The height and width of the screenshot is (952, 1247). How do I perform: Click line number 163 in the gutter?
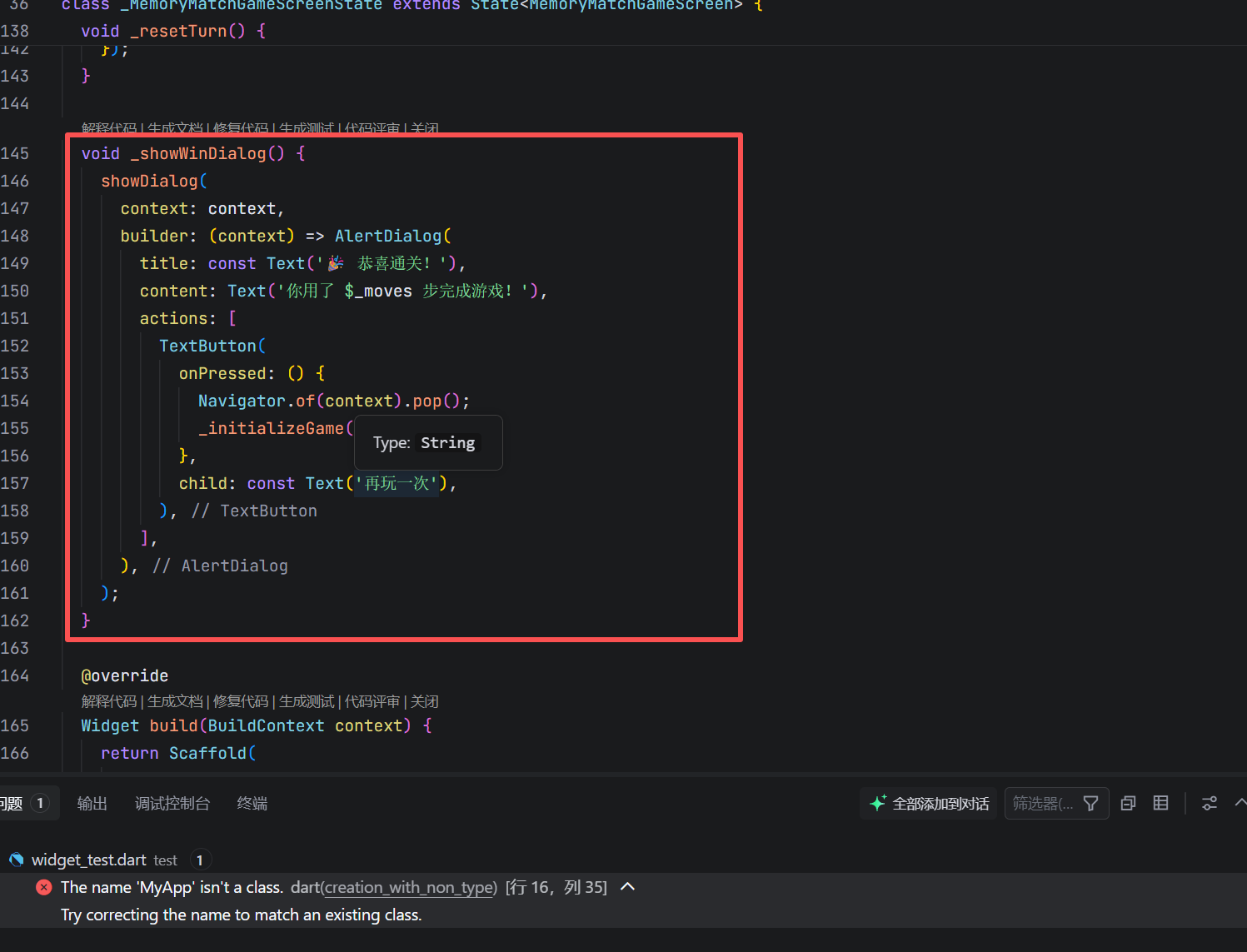pyautogui.click(x=14, y=648)
